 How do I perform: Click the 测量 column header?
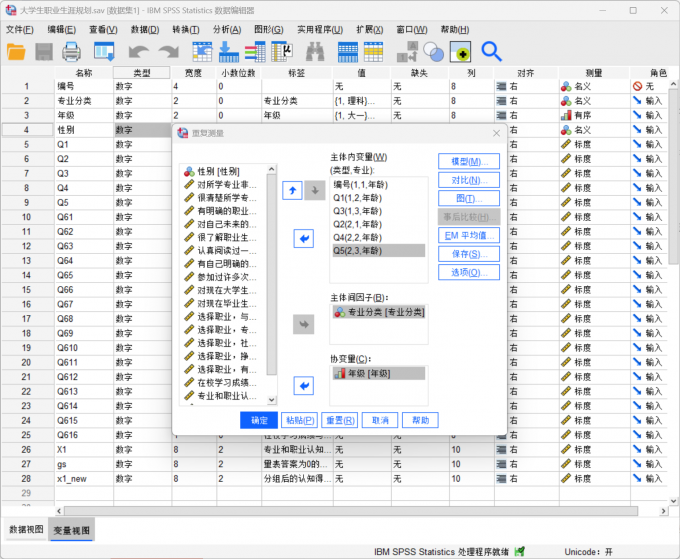click(594, 73)
